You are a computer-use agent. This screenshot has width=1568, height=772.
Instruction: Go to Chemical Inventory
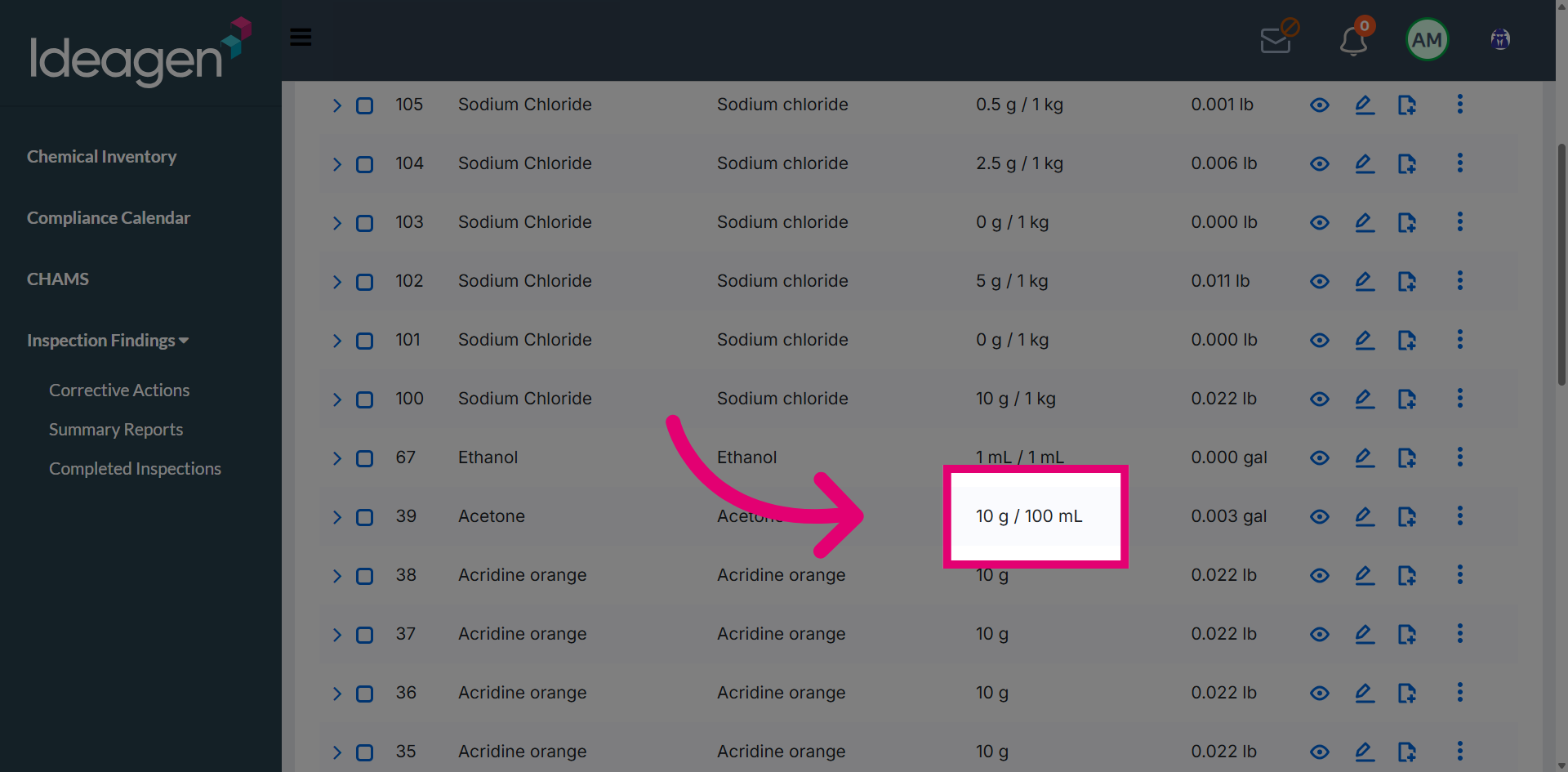click(101, 156)
